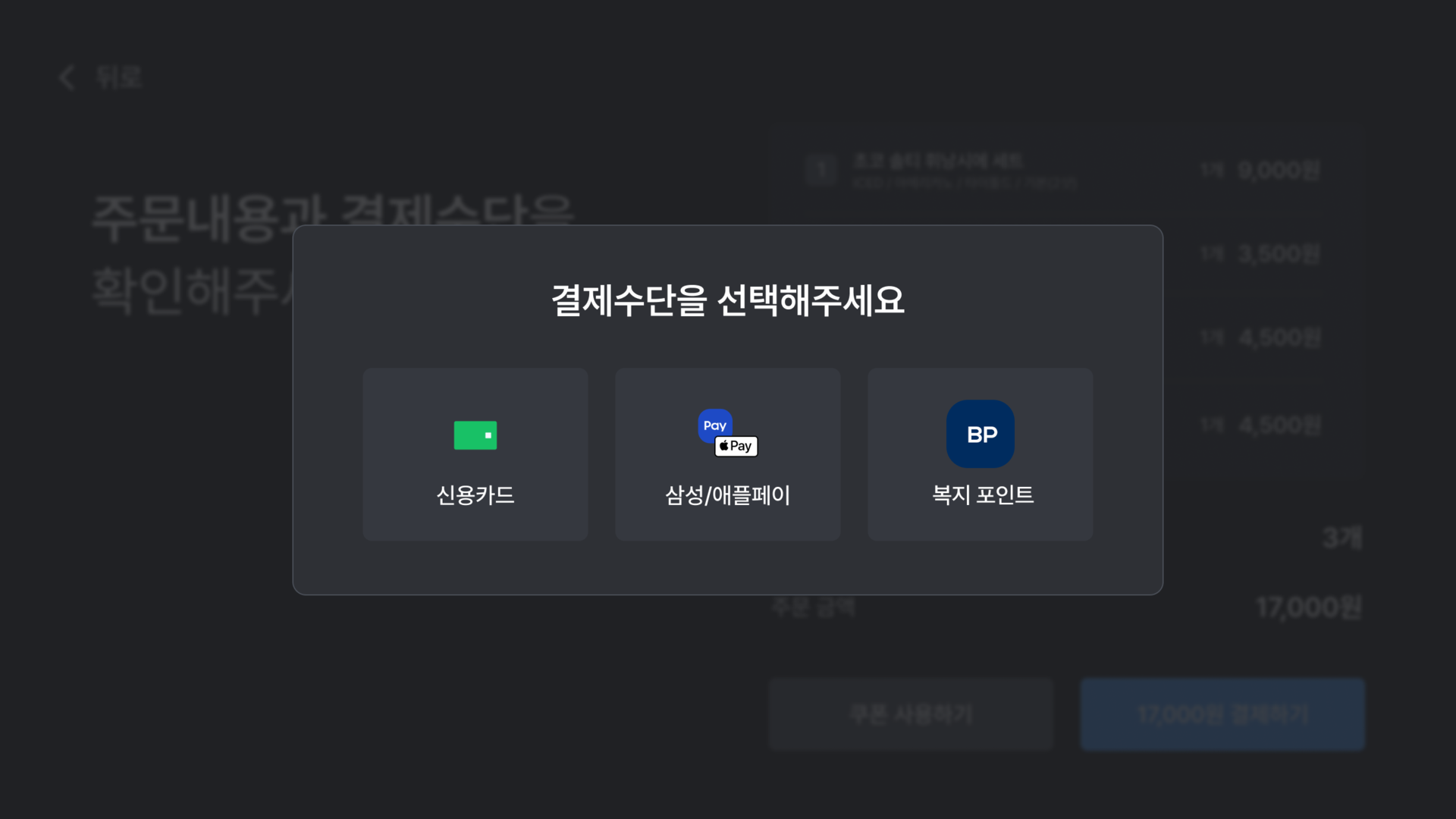Select the 신용카드 payment option
This screenshot has height=819, width=1456.
pos(475,454)
